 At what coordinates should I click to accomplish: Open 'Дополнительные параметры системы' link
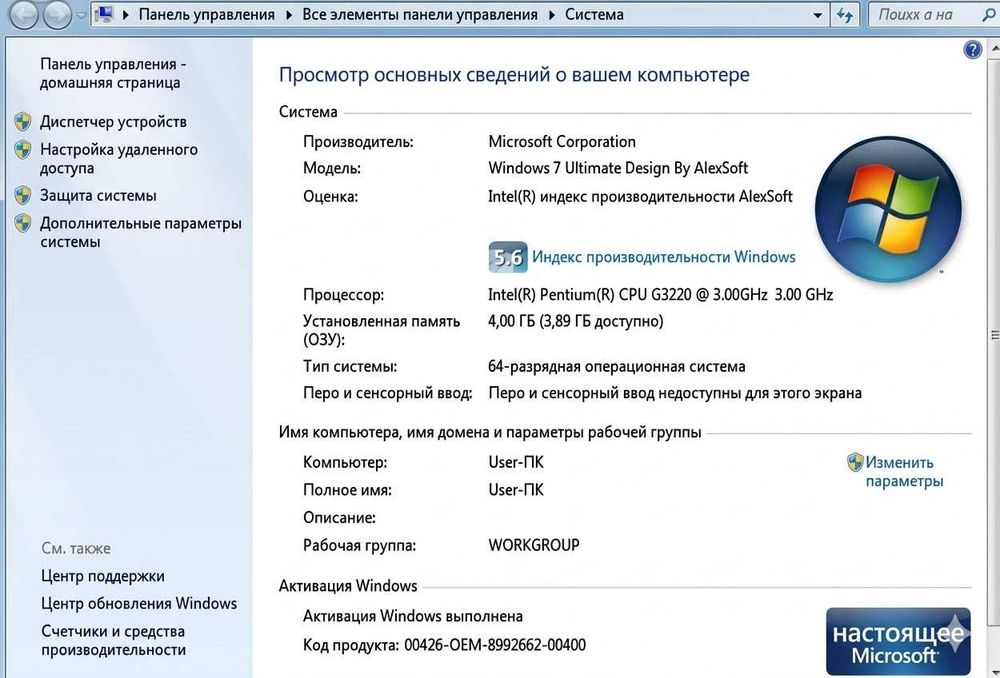click(x=141, y=232)
